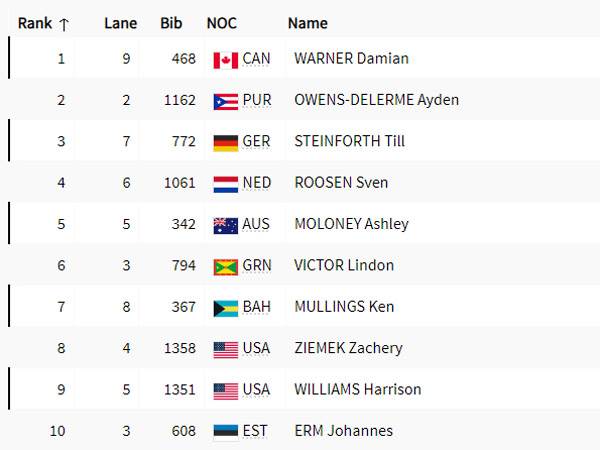Click the Netherlands flag icon

coord(225,184)
